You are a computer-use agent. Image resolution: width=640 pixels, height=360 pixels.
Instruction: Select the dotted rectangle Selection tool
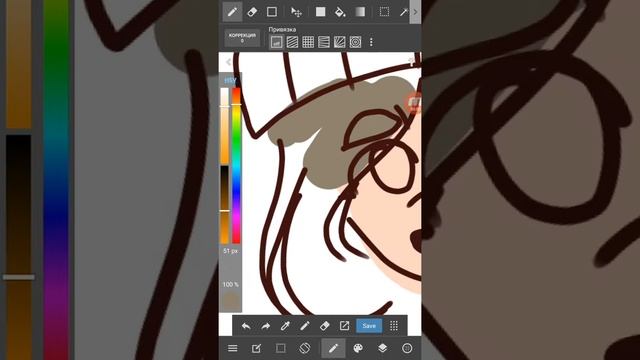click(x=384, y=12)
